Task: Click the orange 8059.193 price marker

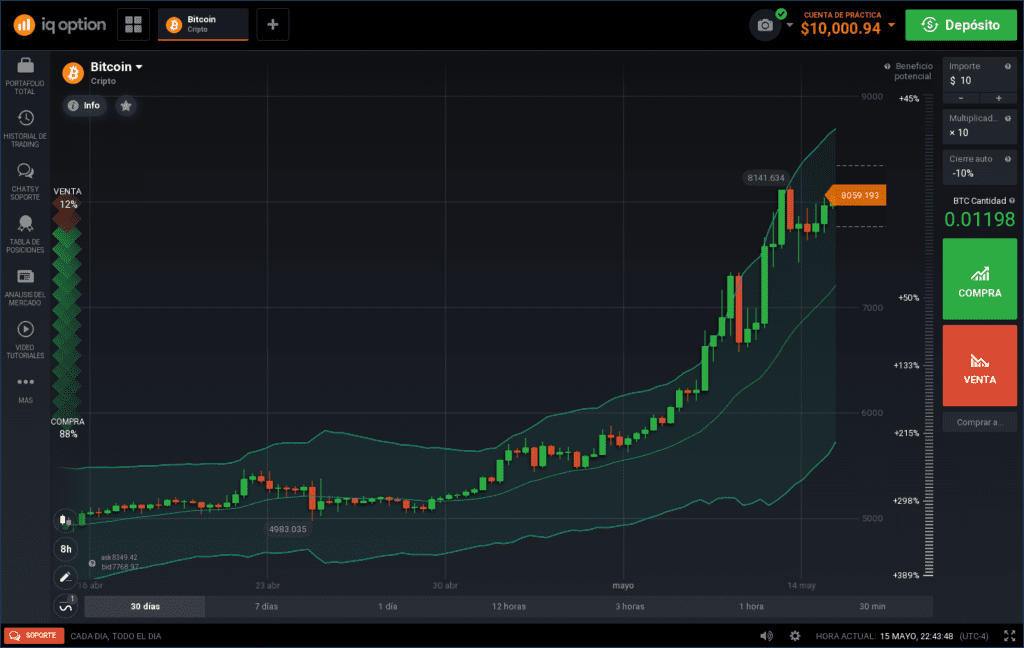Action: tap(856, 195)
